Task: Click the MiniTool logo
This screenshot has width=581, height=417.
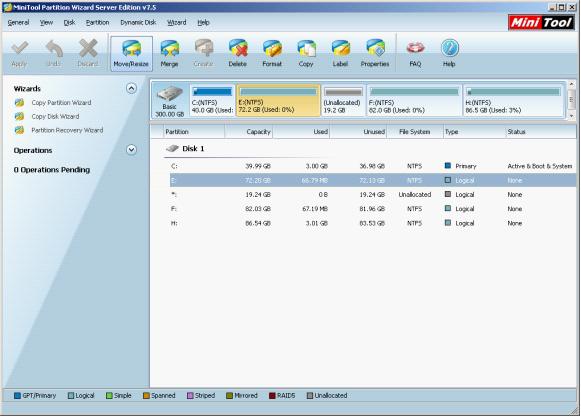Action: point(541,23)
